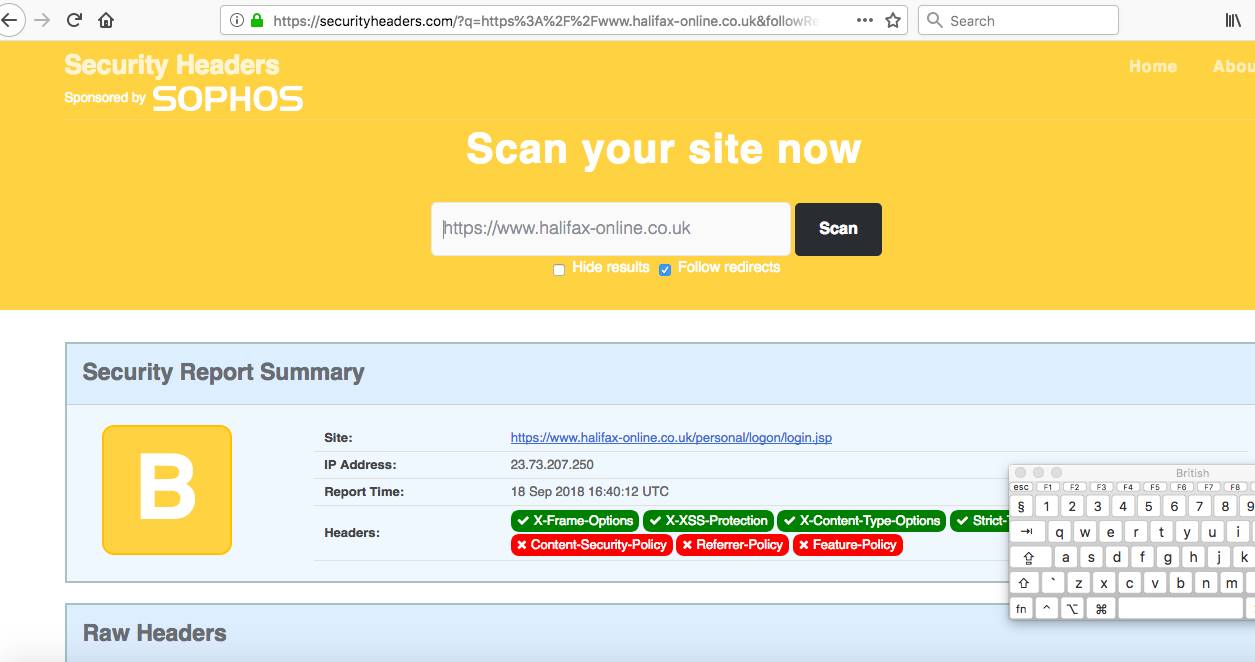Tap the g key on keyboard viewer

point(1168,557)
